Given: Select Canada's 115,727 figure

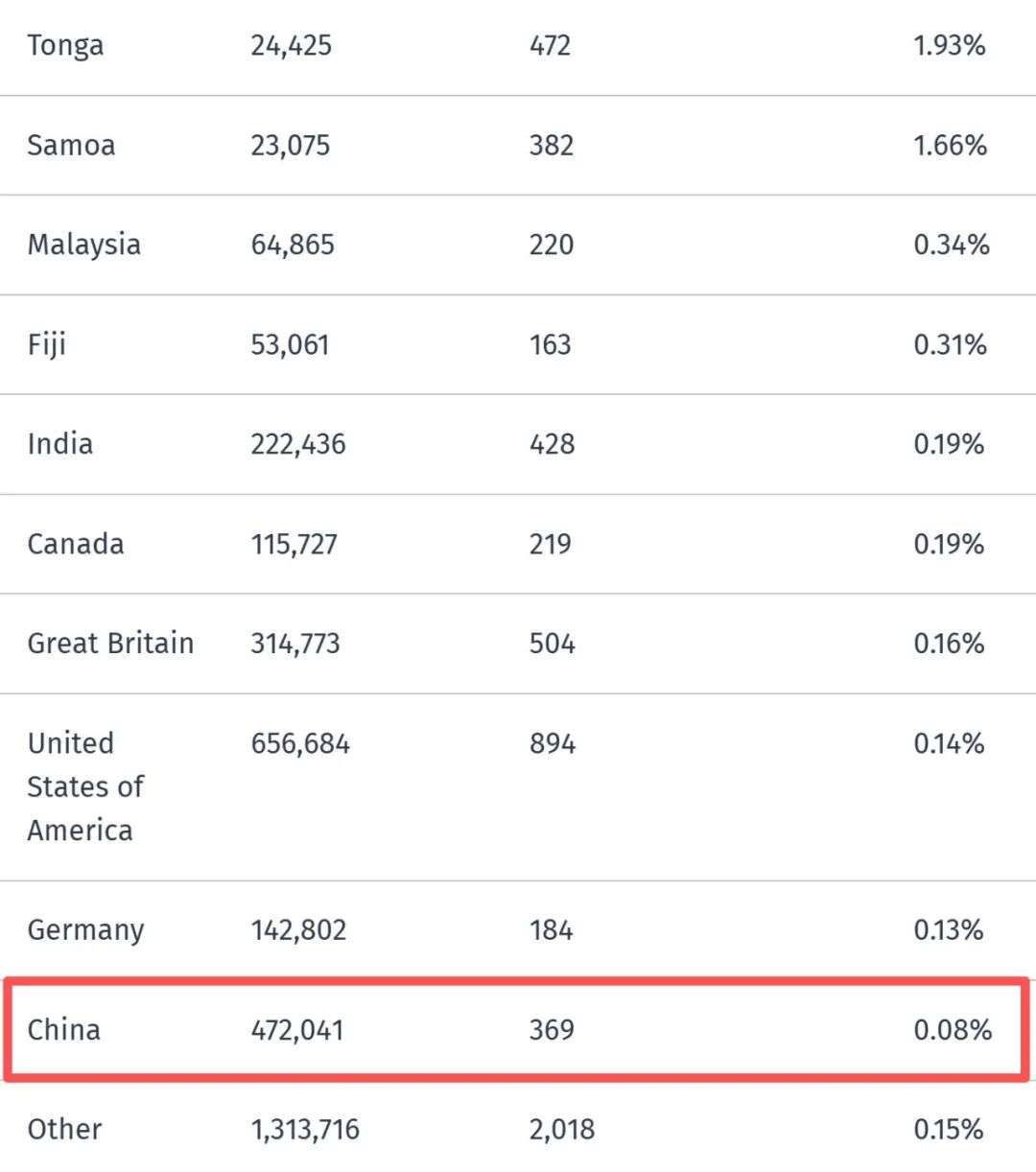Looking at the screenshot, I should [x=294, y=544].
